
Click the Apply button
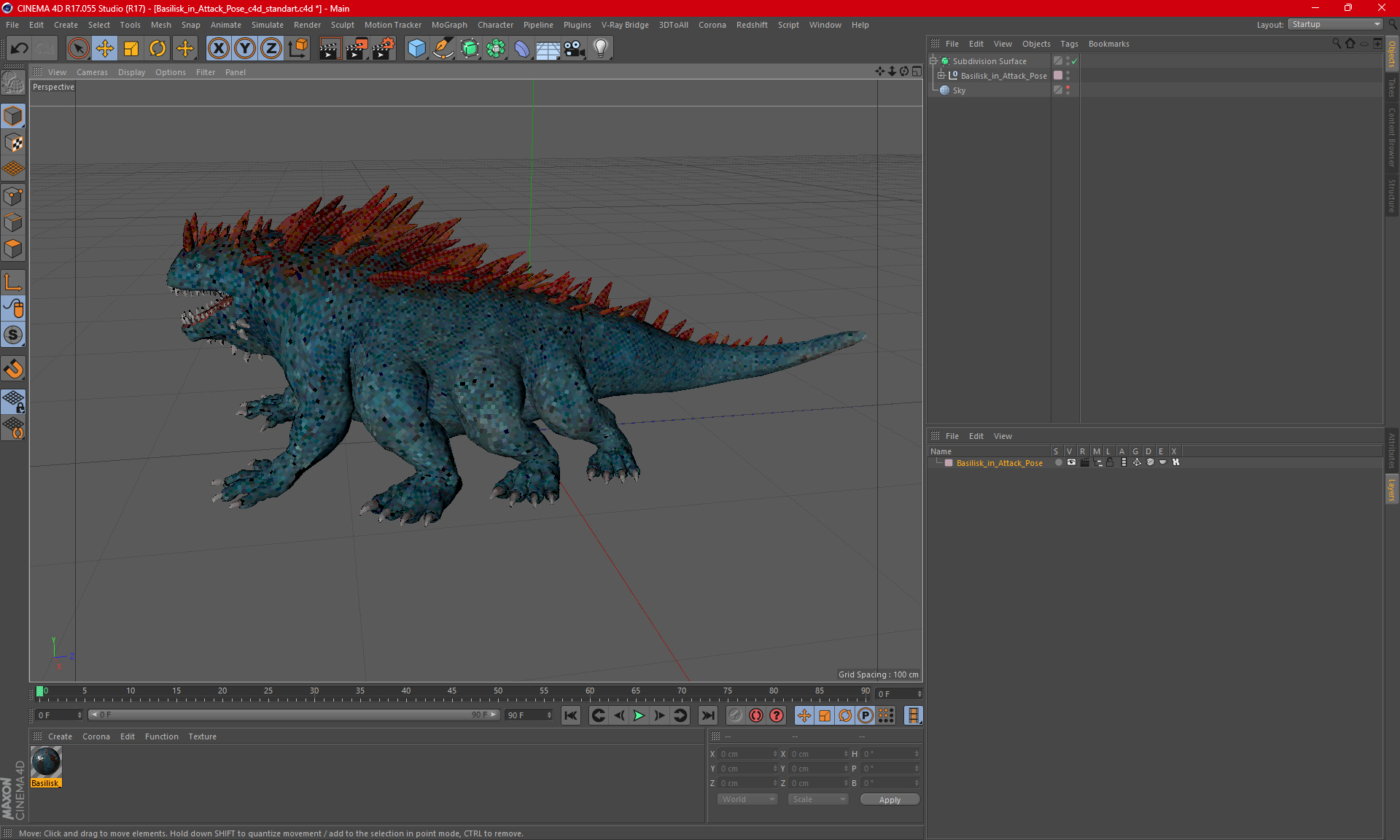click(x=890, y=800)
